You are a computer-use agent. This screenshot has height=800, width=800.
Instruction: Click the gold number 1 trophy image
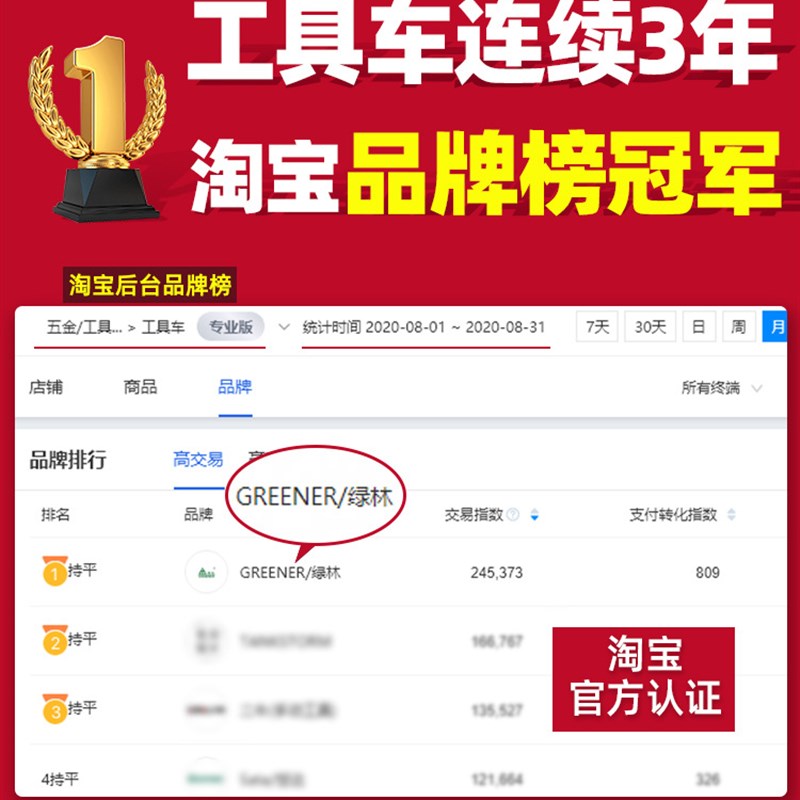point(97,129)
